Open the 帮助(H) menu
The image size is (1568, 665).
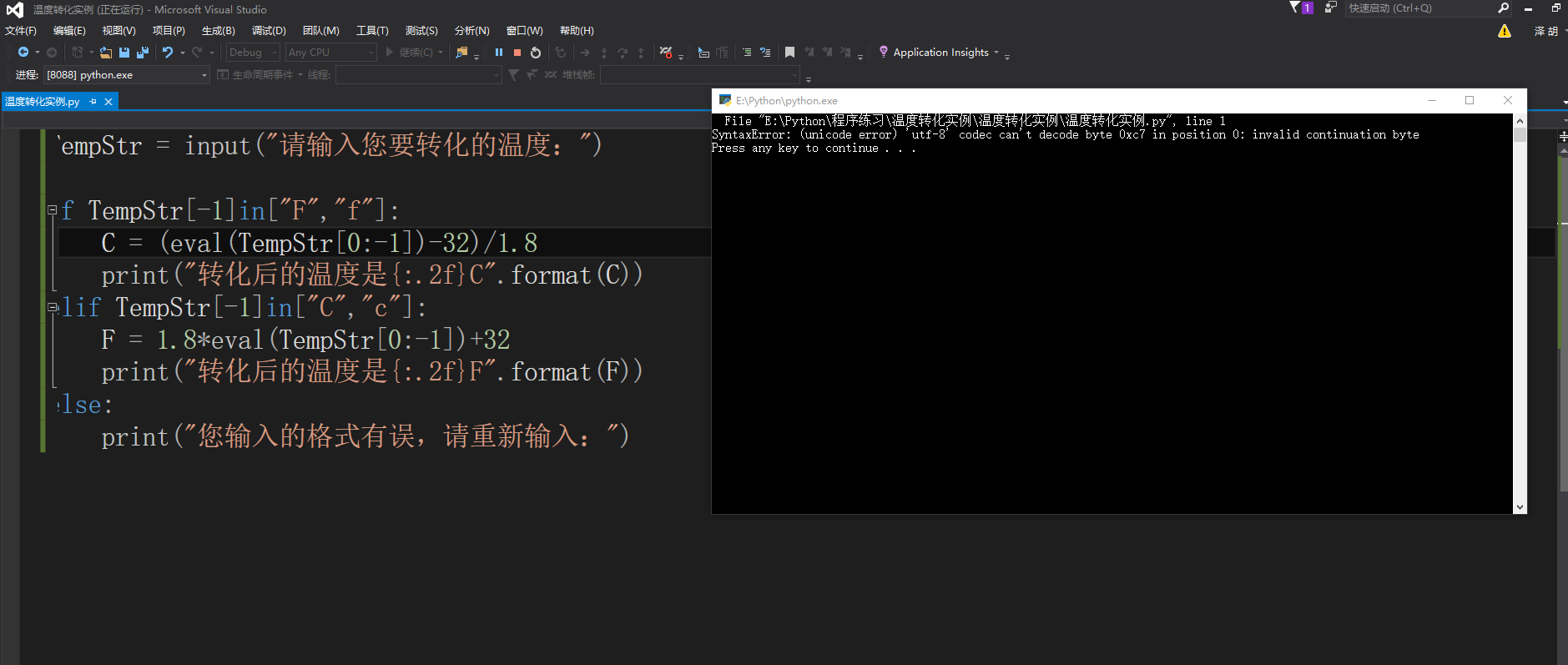(x=577, y=31)
